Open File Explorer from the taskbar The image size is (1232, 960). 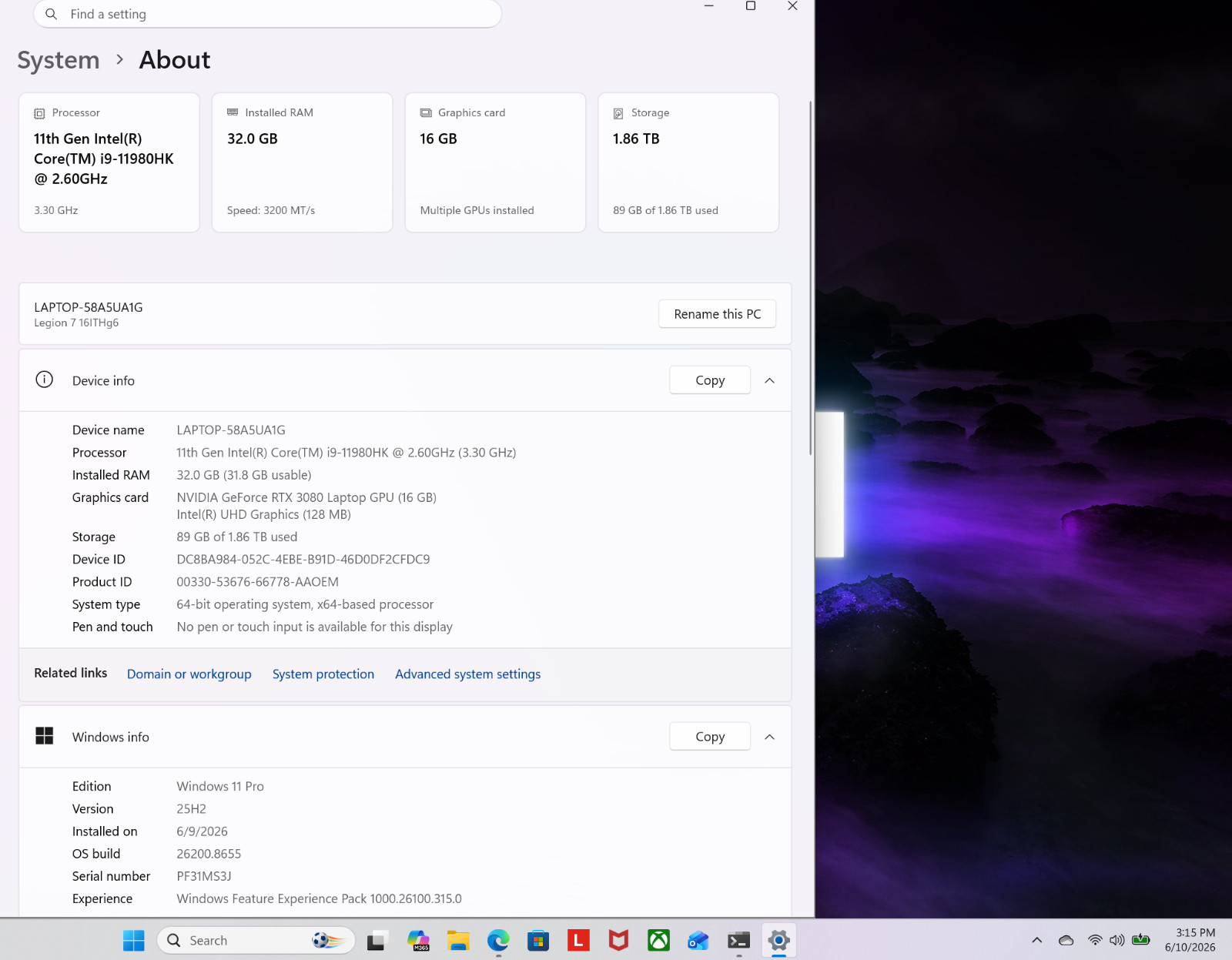tap(458, 940)
